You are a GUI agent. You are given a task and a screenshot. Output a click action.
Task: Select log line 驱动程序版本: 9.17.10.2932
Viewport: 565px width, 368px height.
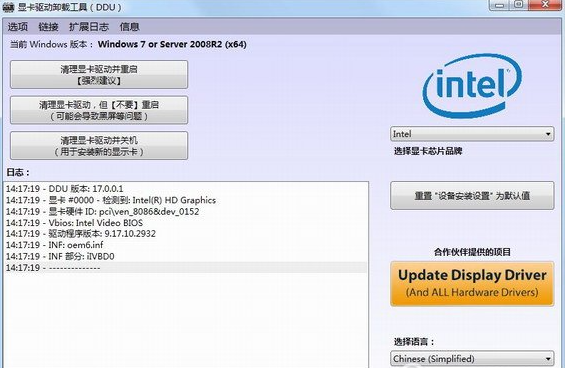(186, 234)
